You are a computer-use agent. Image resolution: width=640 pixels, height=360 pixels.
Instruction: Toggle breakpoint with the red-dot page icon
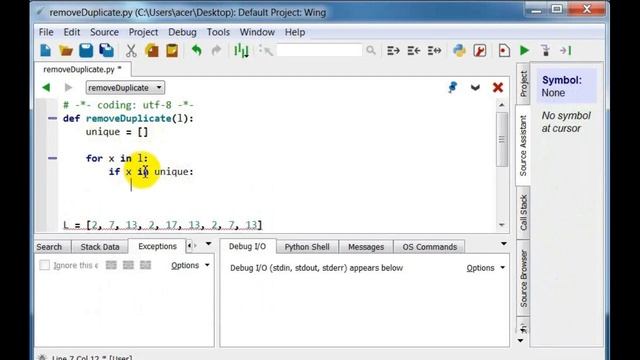click(504, 51)
